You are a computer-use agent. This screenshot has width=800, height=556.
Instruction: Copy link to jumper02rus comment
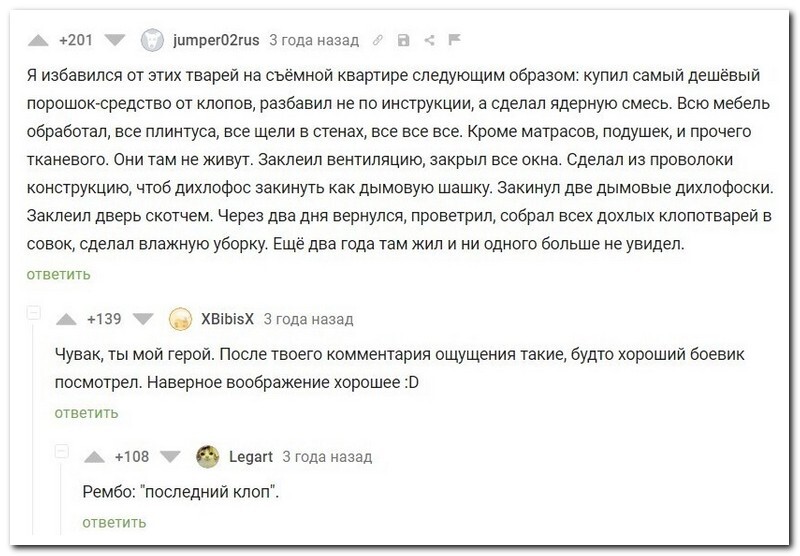(378, 41)
